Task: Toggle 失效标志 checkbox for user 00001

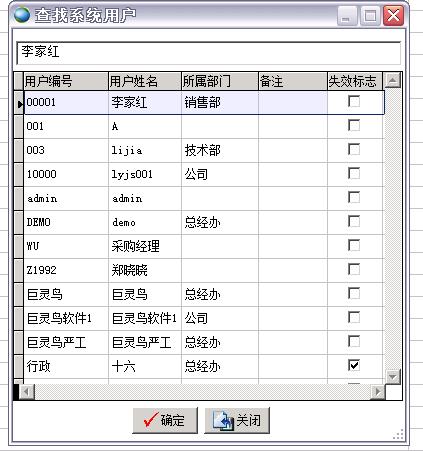Action: 354,101
